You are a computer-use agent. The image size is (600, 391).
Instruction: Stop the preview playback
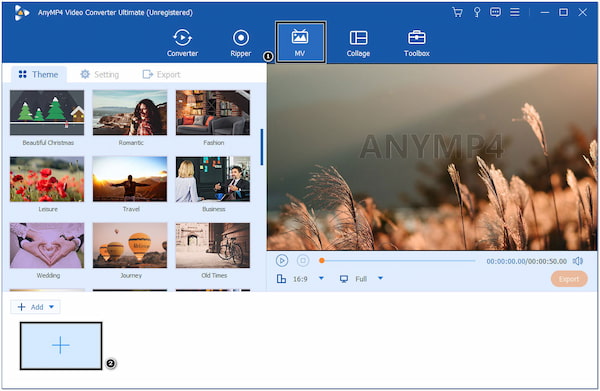click(x=303, y=261)
